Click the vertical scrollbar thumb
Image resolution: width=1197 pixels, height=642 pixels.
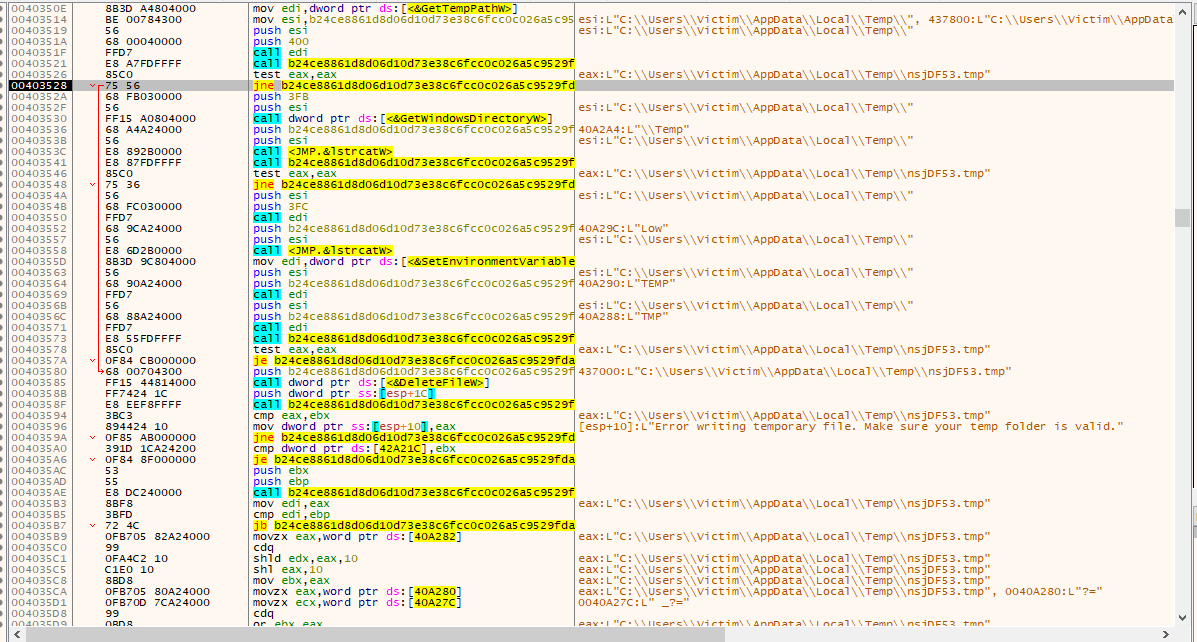1183,218
